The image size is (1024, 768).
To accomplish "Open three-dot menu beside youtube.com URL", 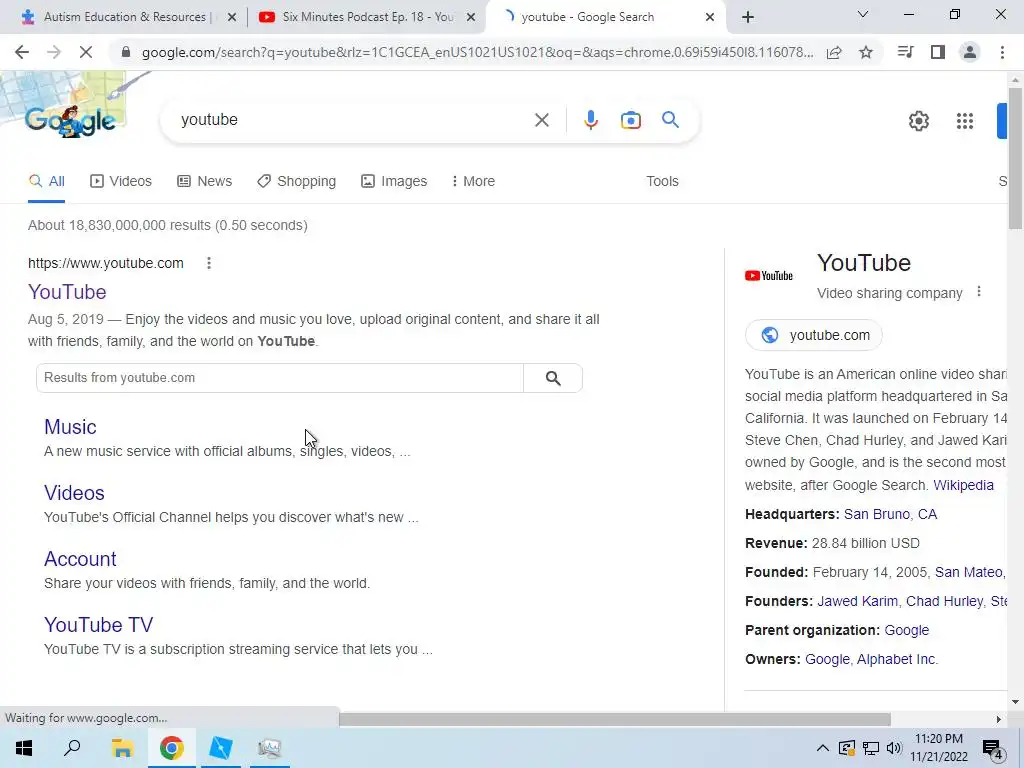I will click(x=209, y=263).
